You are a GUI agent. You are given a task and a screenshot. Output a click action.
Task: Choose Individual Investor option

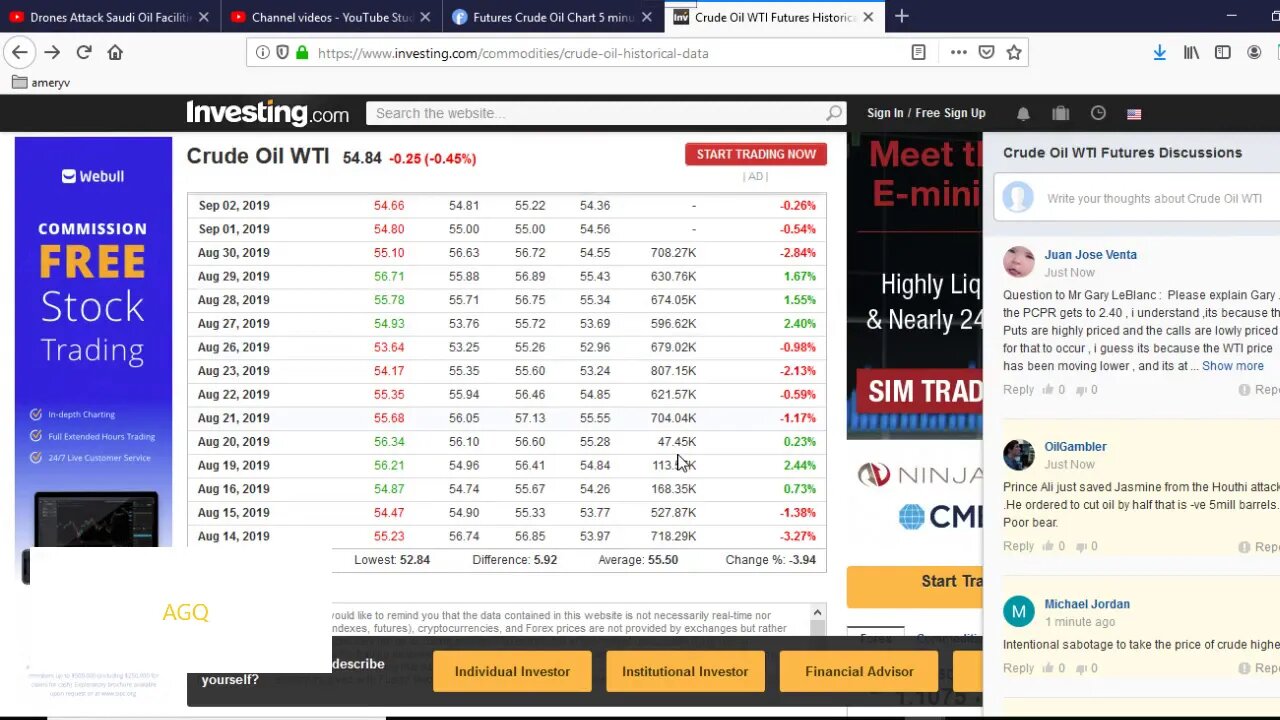(512, 671)
